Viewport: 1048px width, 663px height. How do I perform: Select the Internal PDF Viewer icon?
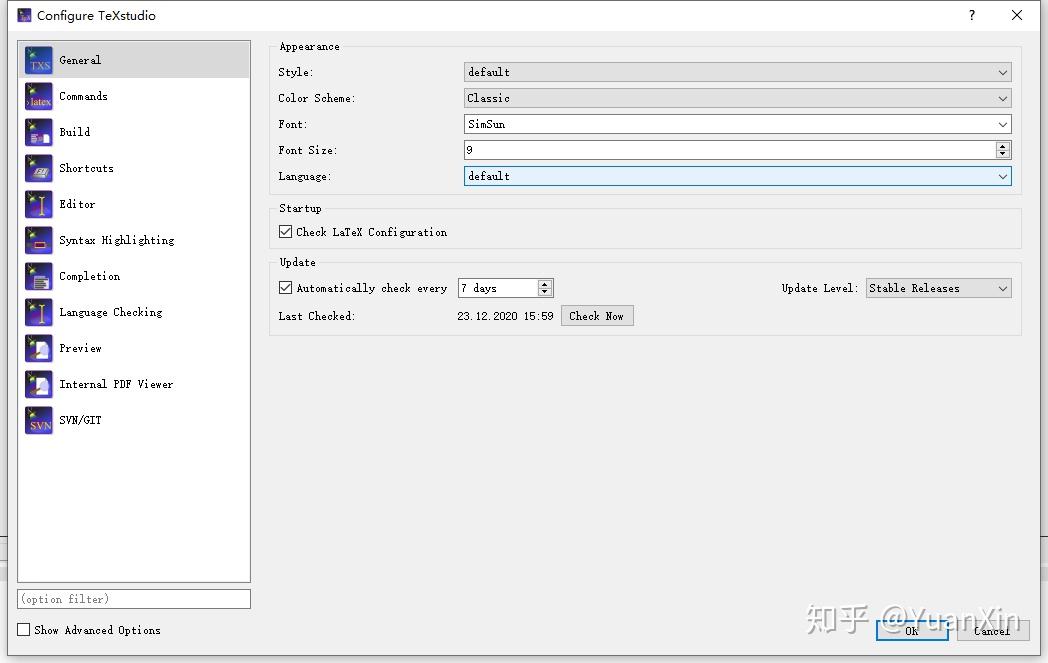pyautogui.click(x=38, y=384)
